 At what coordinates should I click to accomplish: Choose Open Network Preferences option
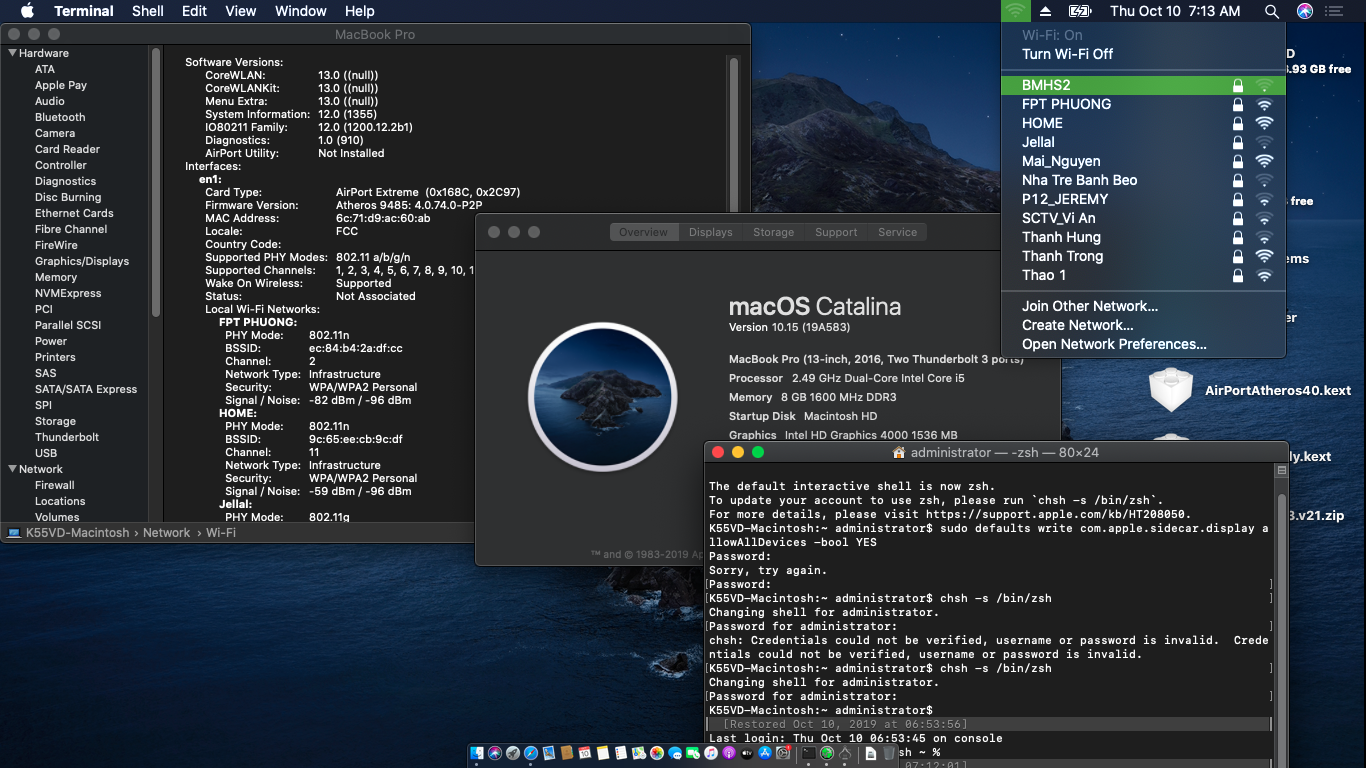coord(1143,344)
